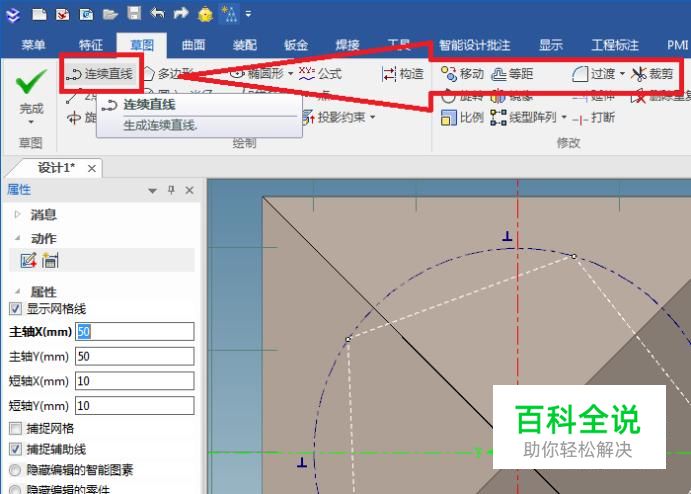
Task: Click the application logo in the title bar
Action: (14, 14)
